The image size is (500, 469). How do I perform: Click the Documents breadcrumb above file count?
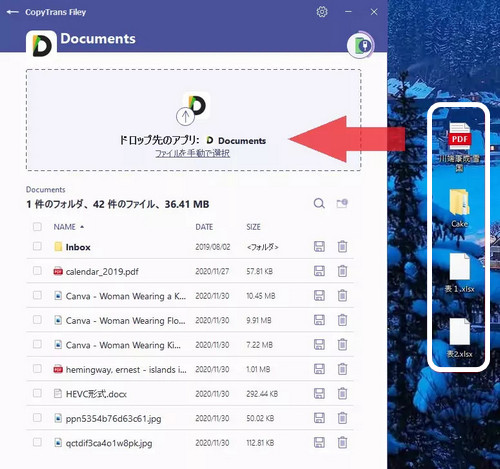[x=46, y=190]
